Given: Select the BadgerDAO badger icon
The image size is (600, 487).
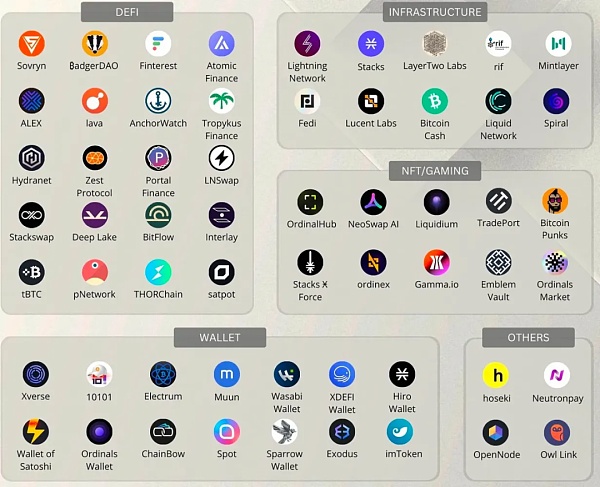Looking at the screenshot, I should point(95,44).
